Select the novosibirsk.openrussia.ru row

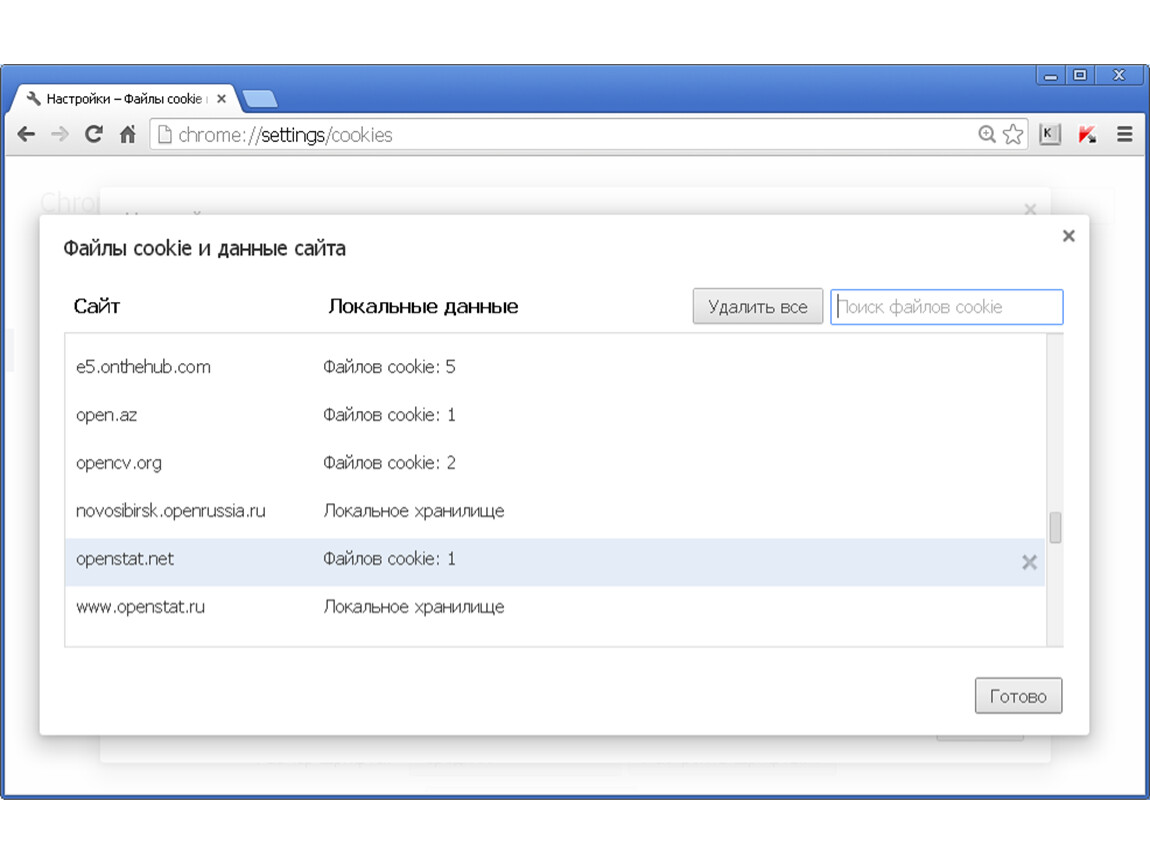(555, 511)
